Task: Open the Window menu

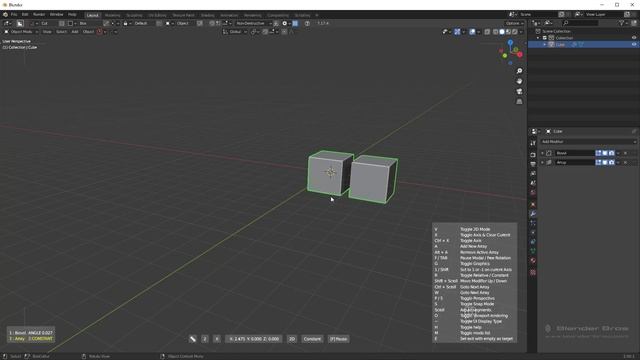Action: pos(56,15)
